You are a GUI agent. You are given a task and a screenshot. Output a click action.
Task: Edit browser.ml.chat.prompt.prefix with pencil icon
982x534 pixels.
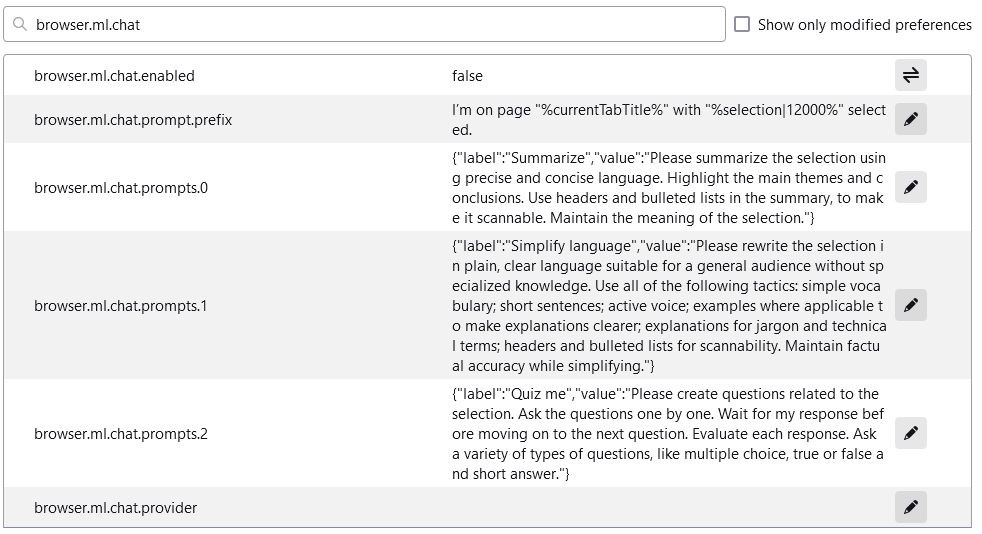coord(910,119)
